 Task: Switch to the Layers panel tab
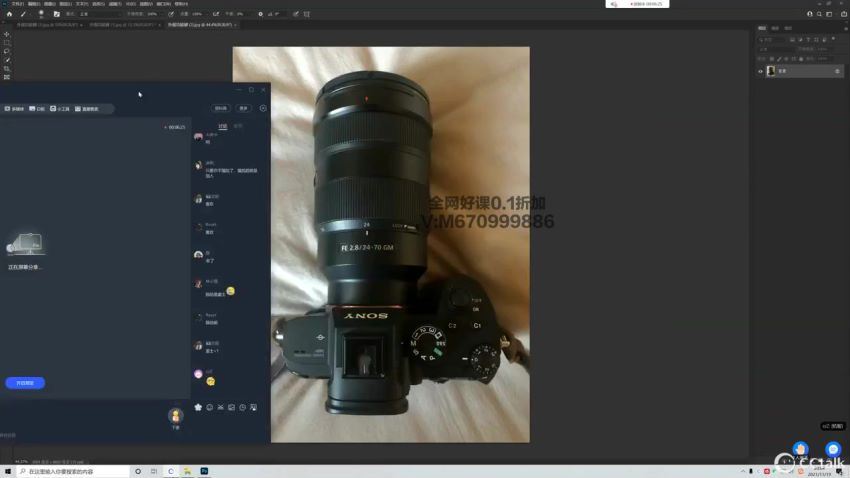tap(762, 28)
